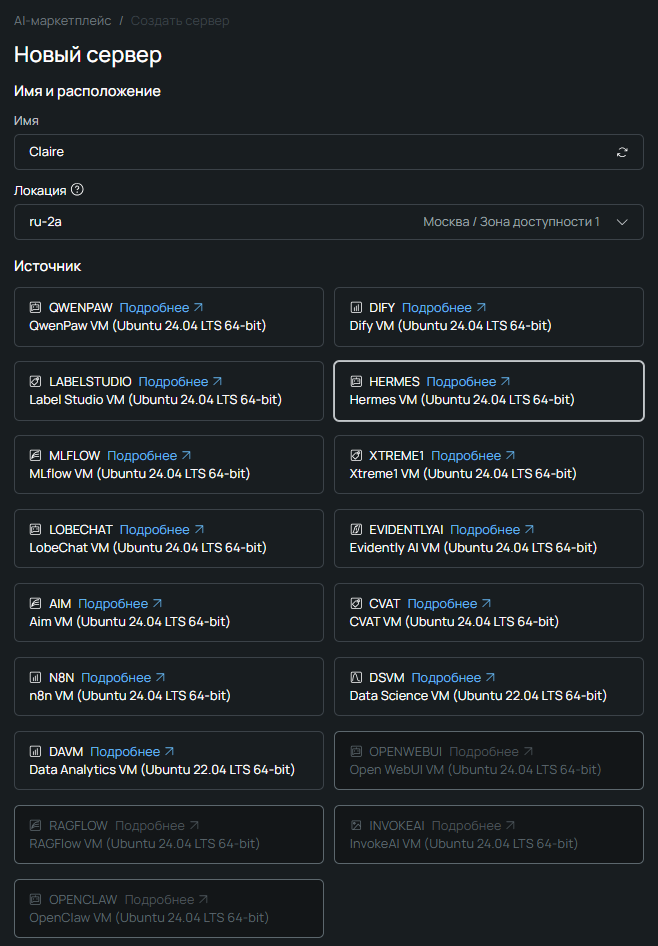The width and height of the screenshot is (658, 946).
Task: Click the AIM card icon
Action: click(36, 604)
